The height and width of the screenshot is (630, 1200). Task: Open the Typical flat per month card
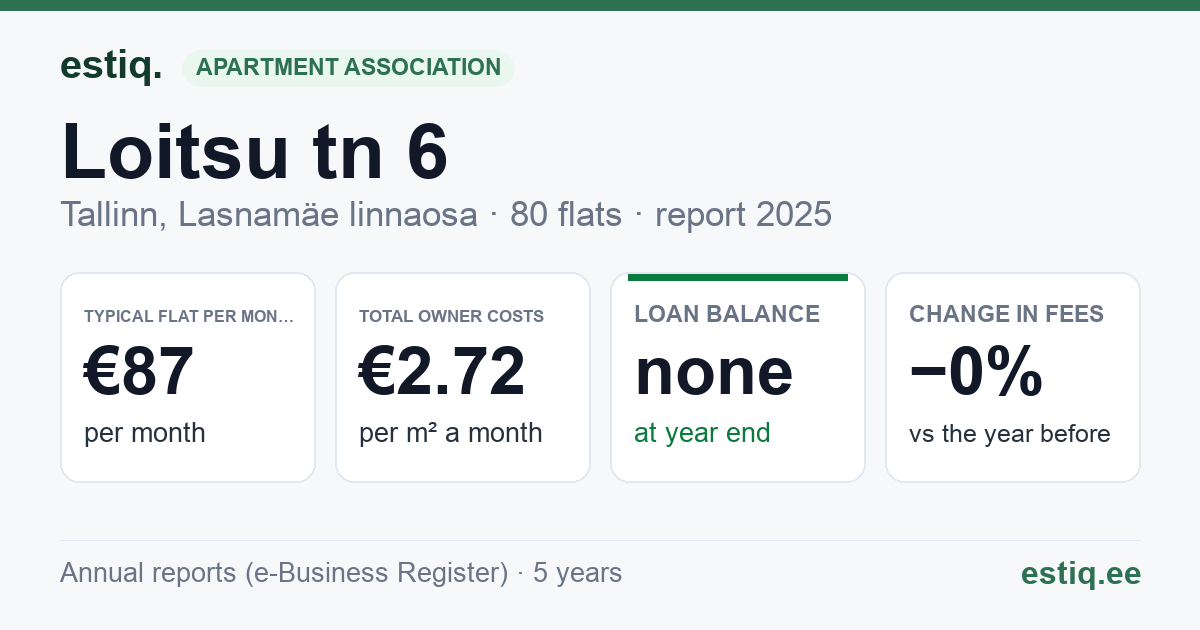188,377
